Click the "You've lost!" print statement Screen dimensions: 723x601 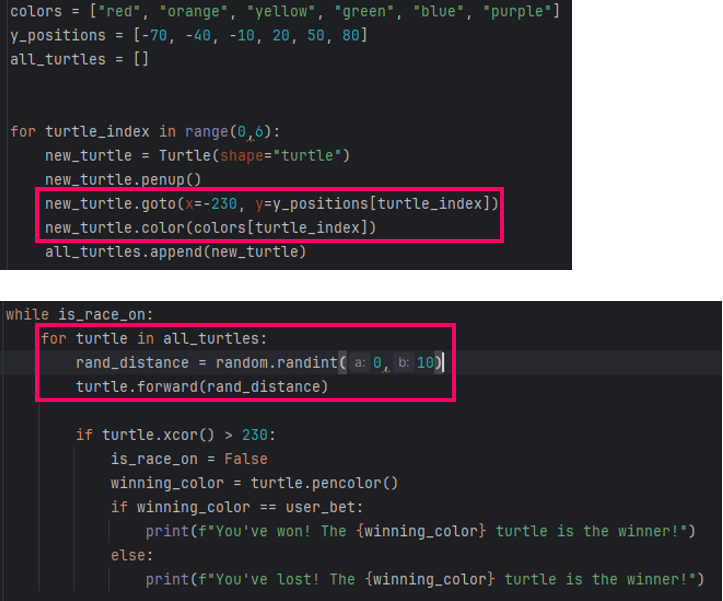pos(425,579)
